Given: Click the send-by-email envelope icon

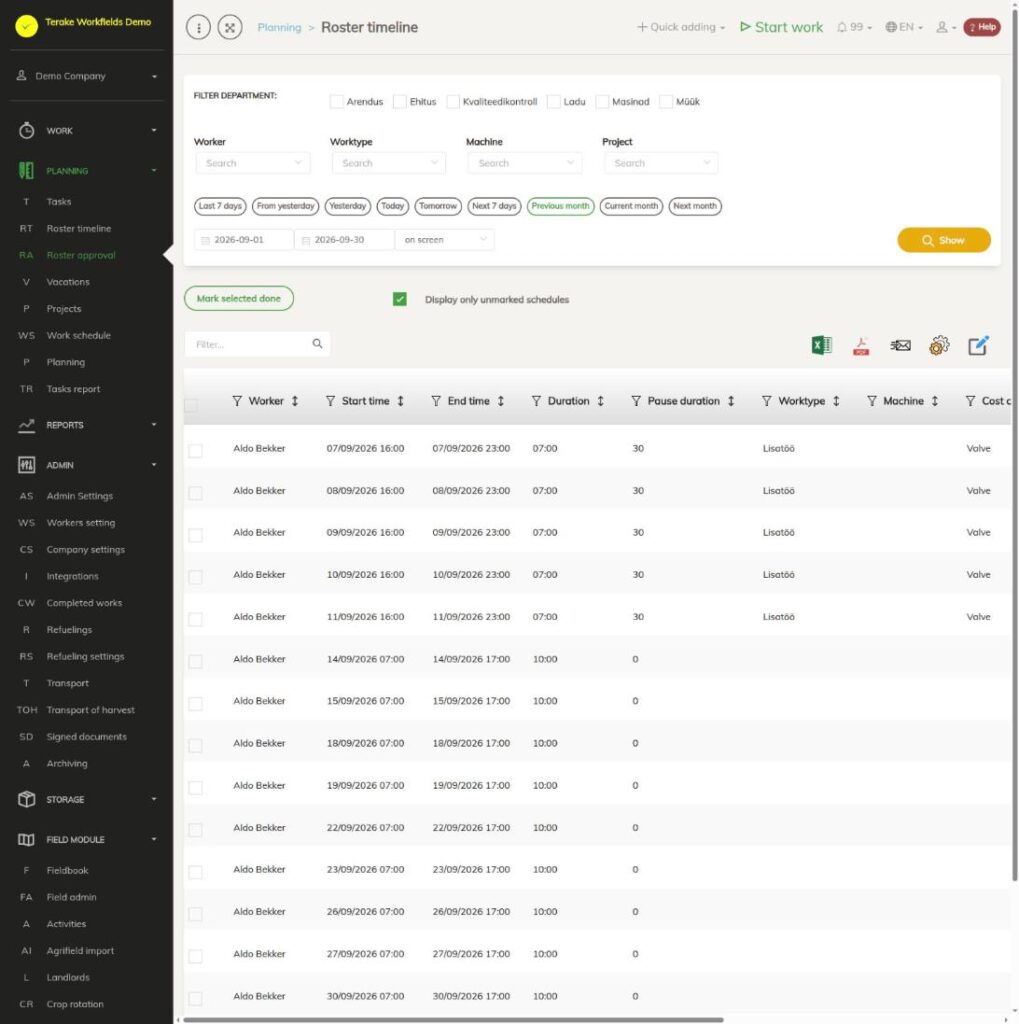Looking at the screenshot, I should pyautogui.click(x=900, y=345).
